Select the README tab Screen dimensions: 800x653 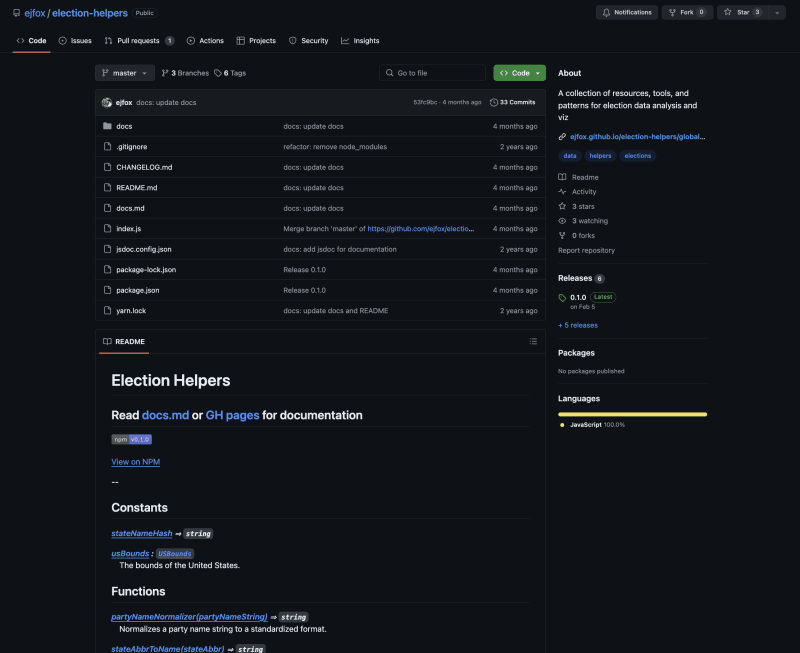coord(124,342)
